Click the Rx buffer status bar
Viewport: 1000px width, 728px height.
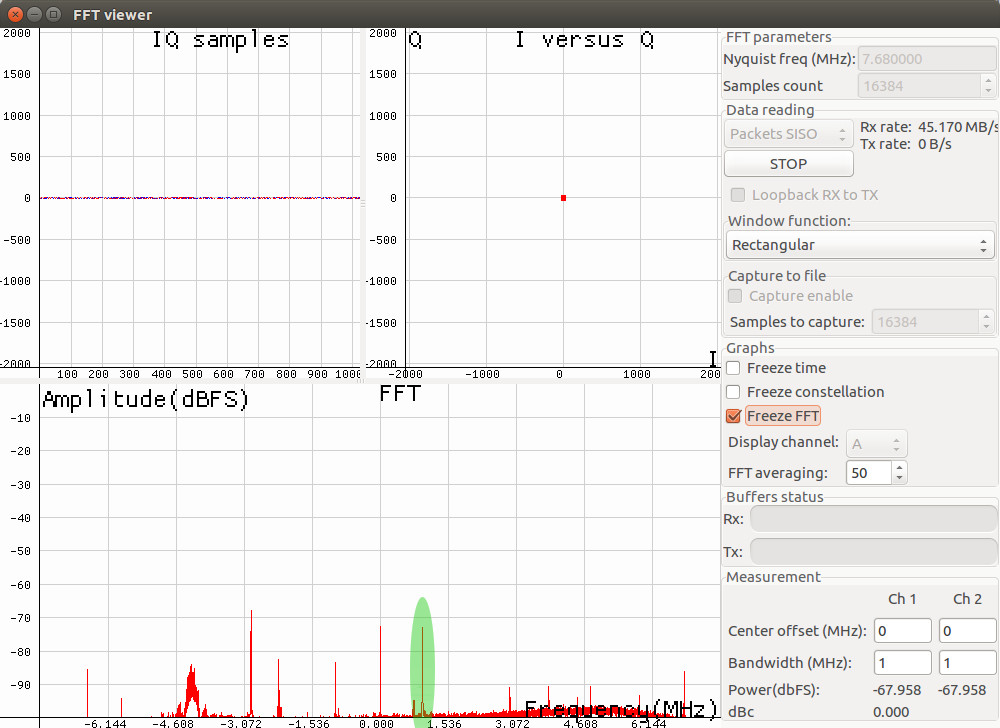[874, 518]
